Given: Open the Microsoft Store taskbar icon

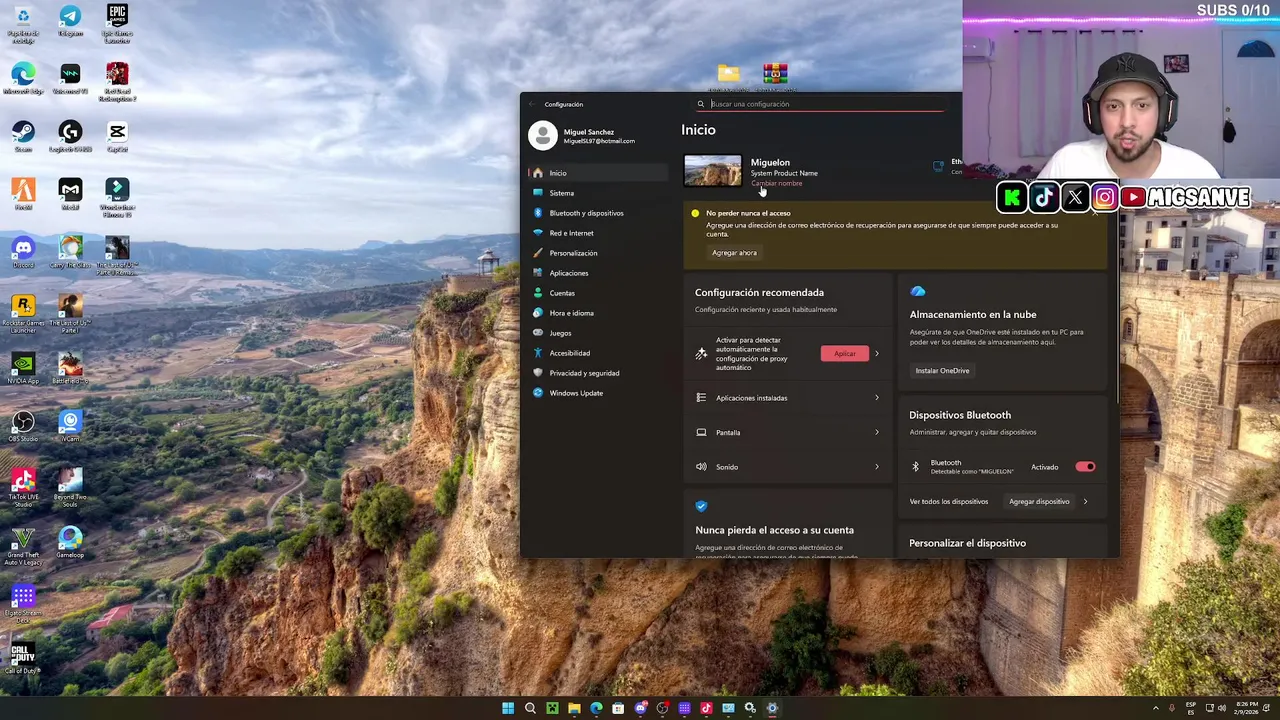Looking at the screenshot, I should [618, 708].
